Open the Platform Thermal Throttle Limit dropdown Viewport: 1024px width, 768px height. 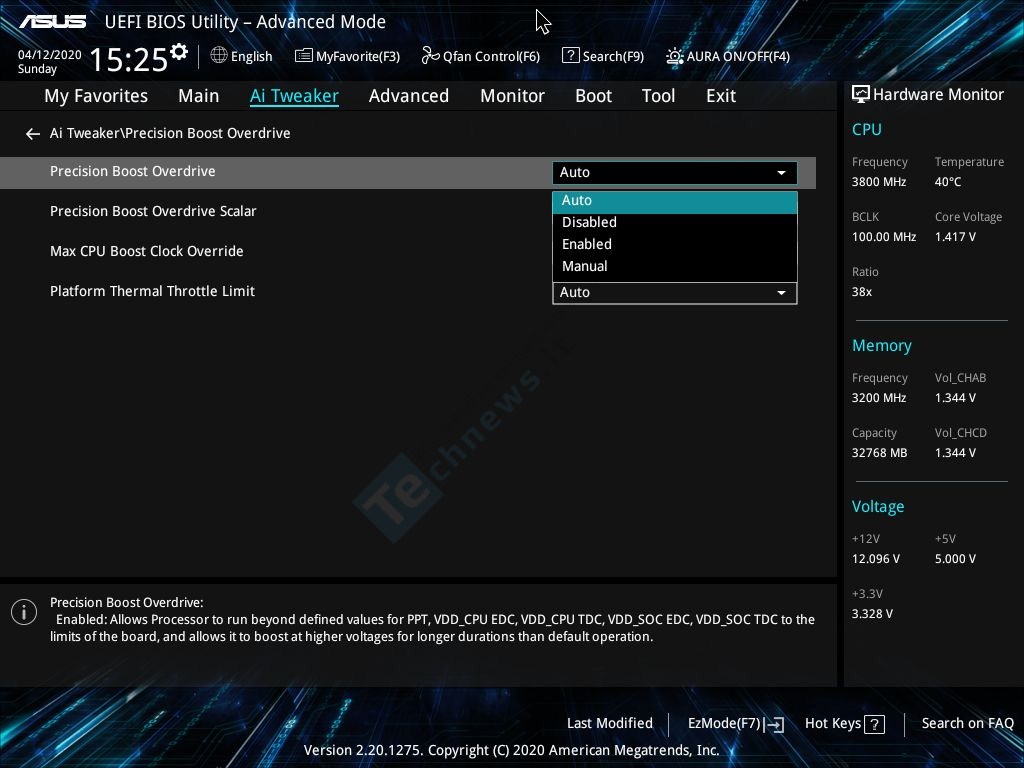point(675,293)
